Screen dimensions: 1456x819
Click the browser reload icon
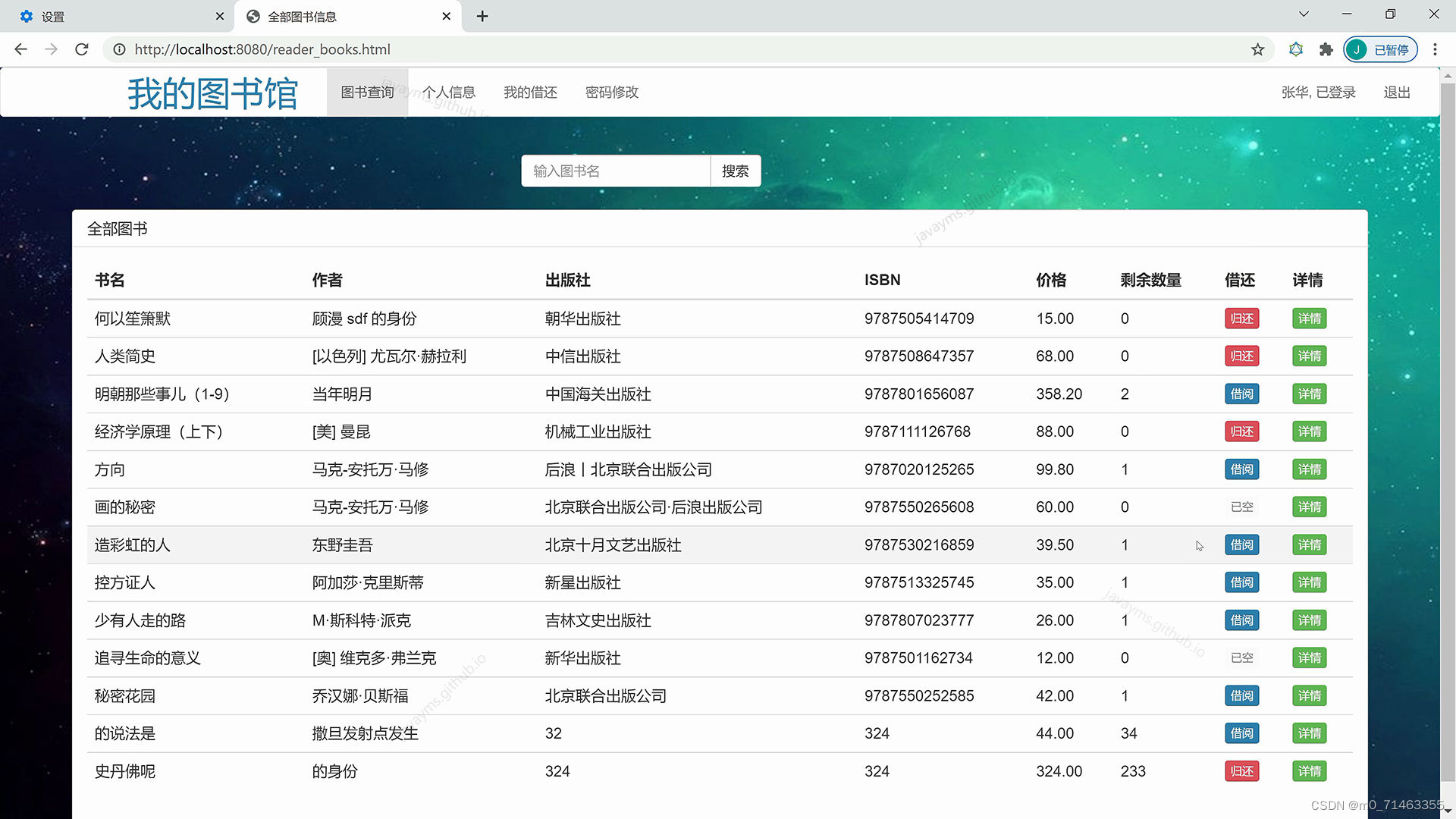coord(82,49)
